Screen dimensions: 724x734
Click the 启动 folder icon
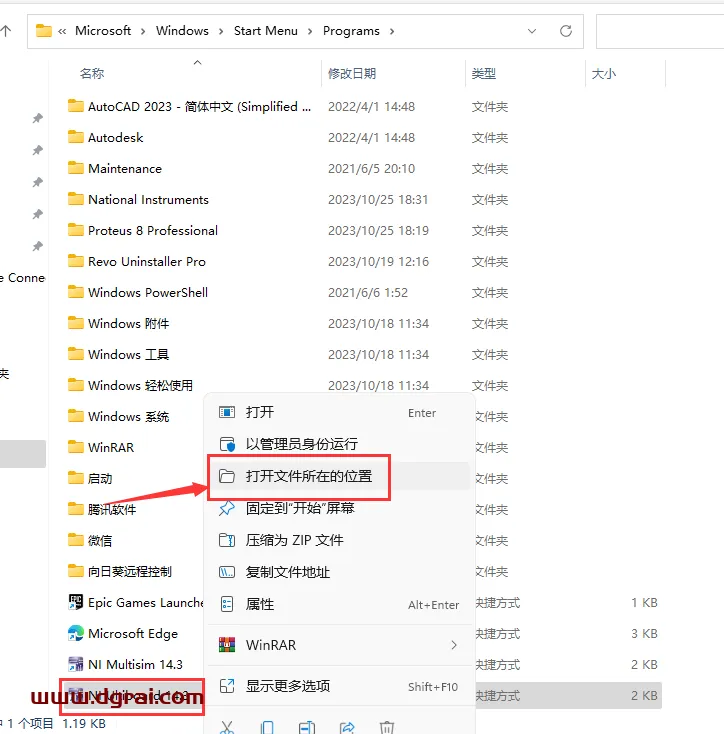(x=76, y=478)
